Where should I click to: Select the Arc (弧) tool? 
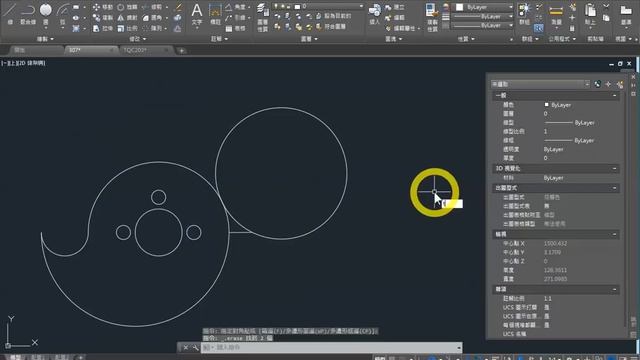click(62, 13)
